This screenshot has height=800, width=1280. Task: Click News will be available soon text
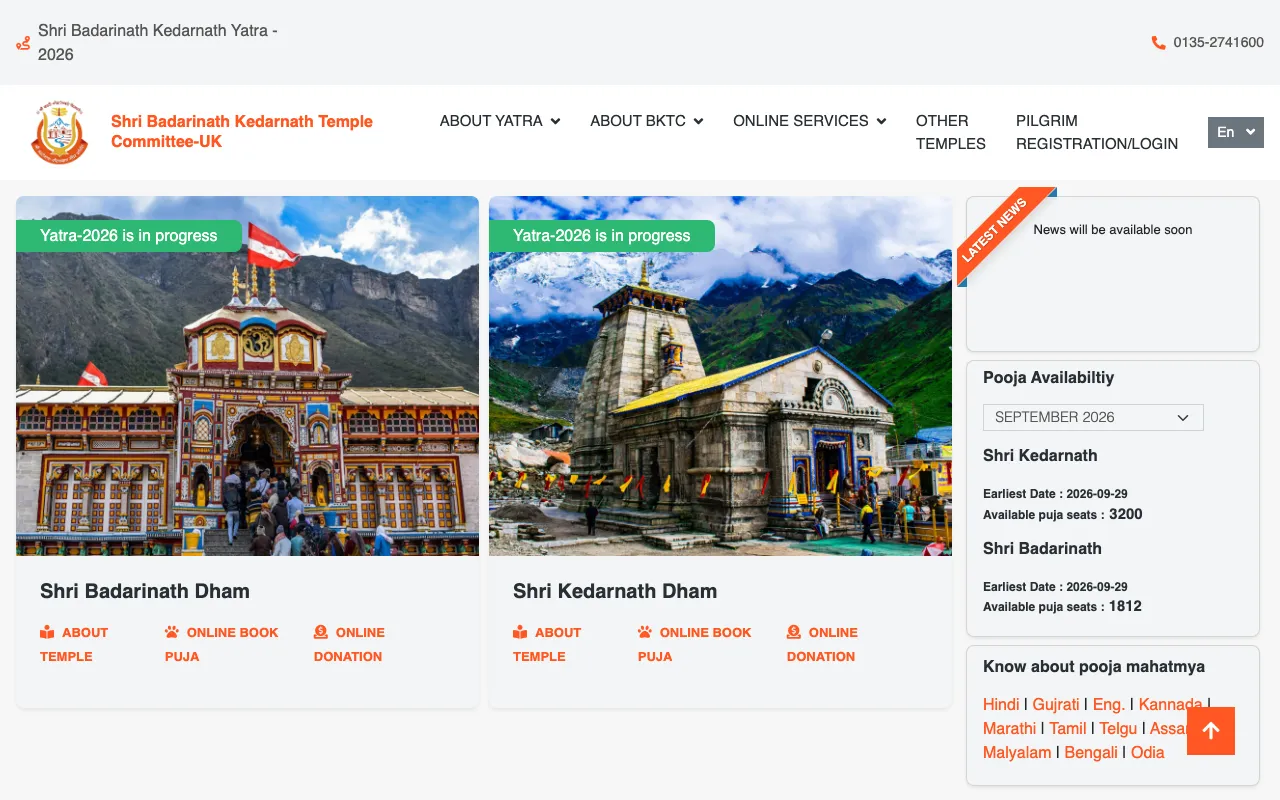pos(1113,229)
